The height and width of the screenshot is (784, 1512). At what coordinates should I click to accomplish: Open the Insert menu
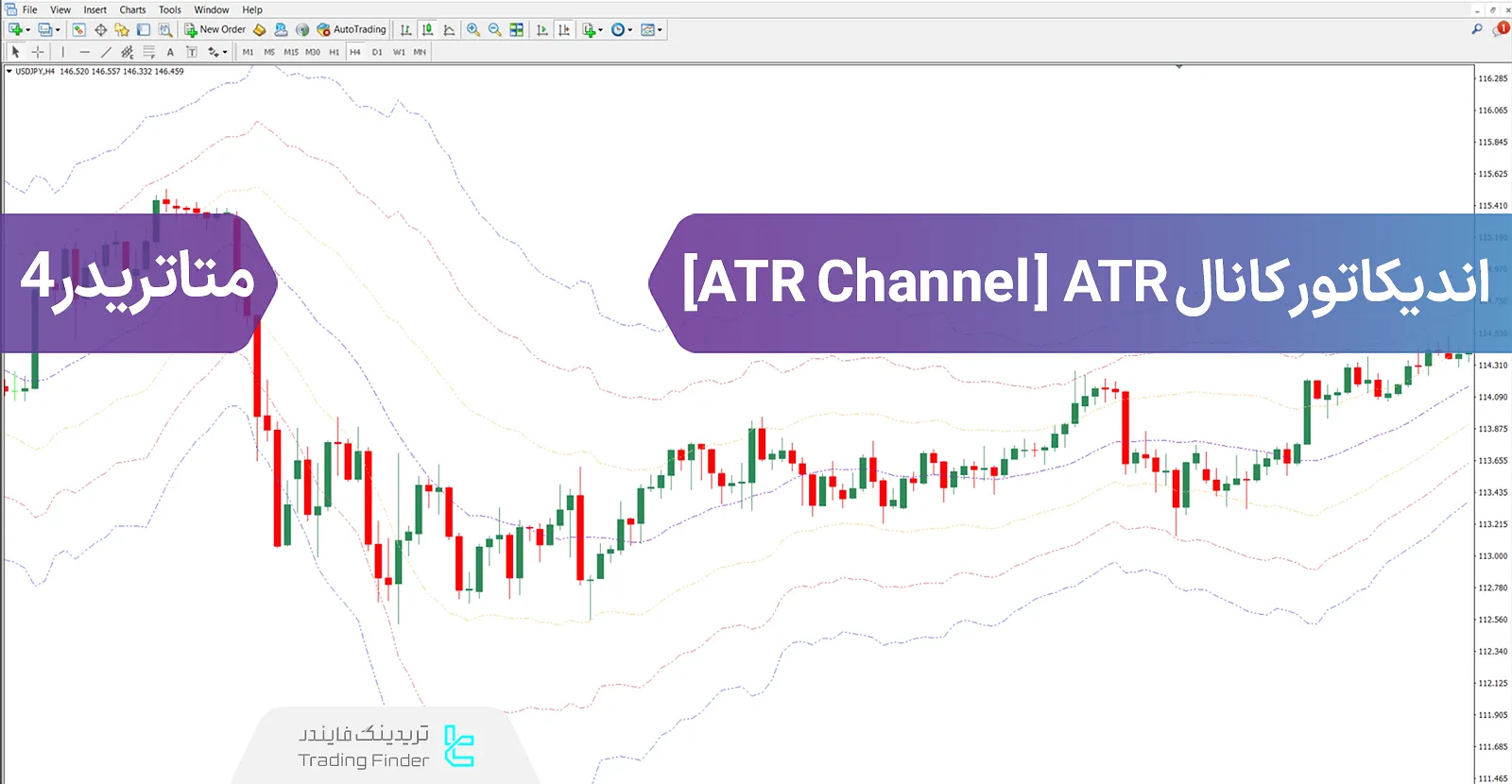95,9
